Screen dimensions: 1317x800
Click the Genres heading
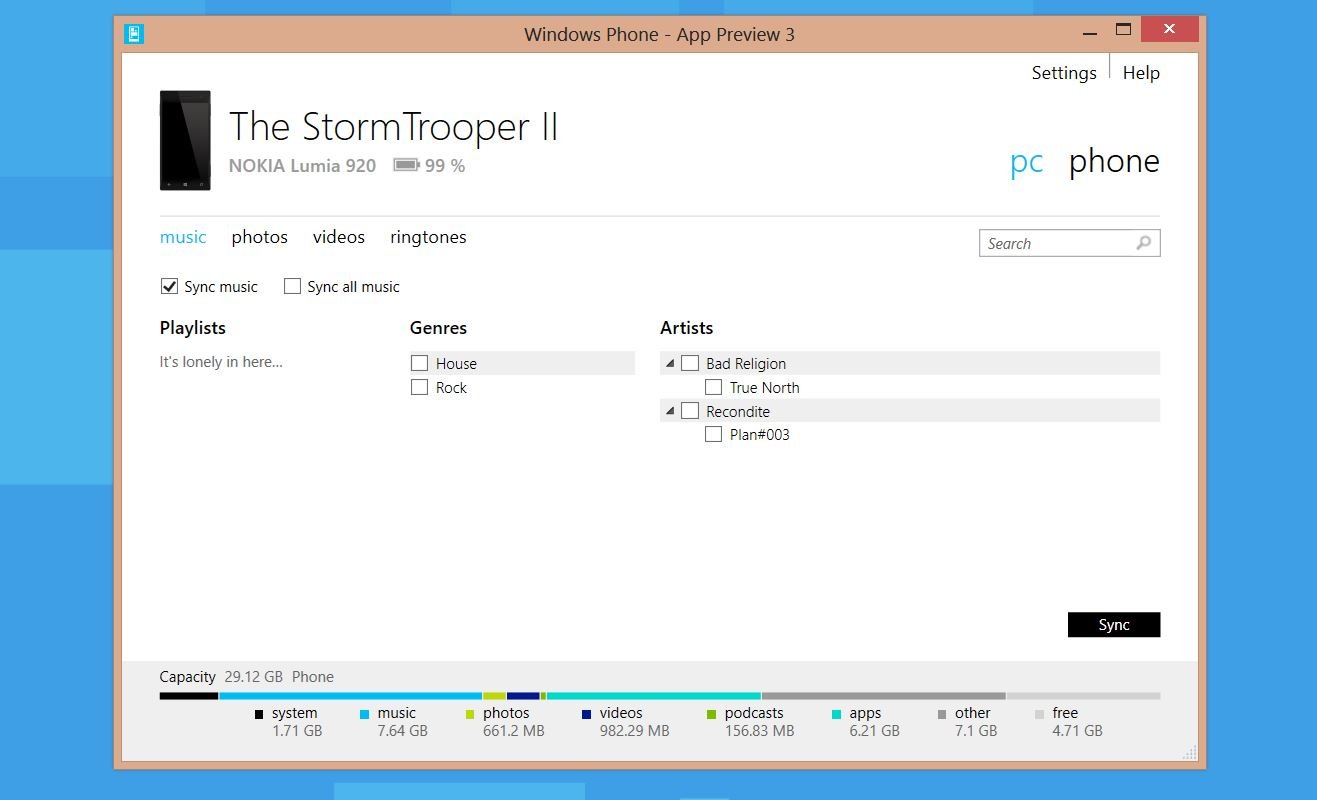(x=438, y=328)
